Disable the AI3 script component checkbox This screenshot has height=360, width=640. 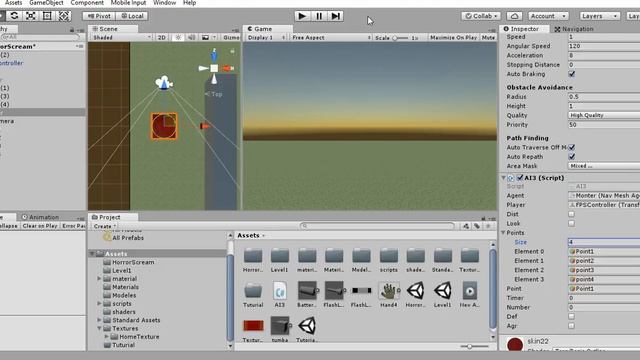pos(520,178)
